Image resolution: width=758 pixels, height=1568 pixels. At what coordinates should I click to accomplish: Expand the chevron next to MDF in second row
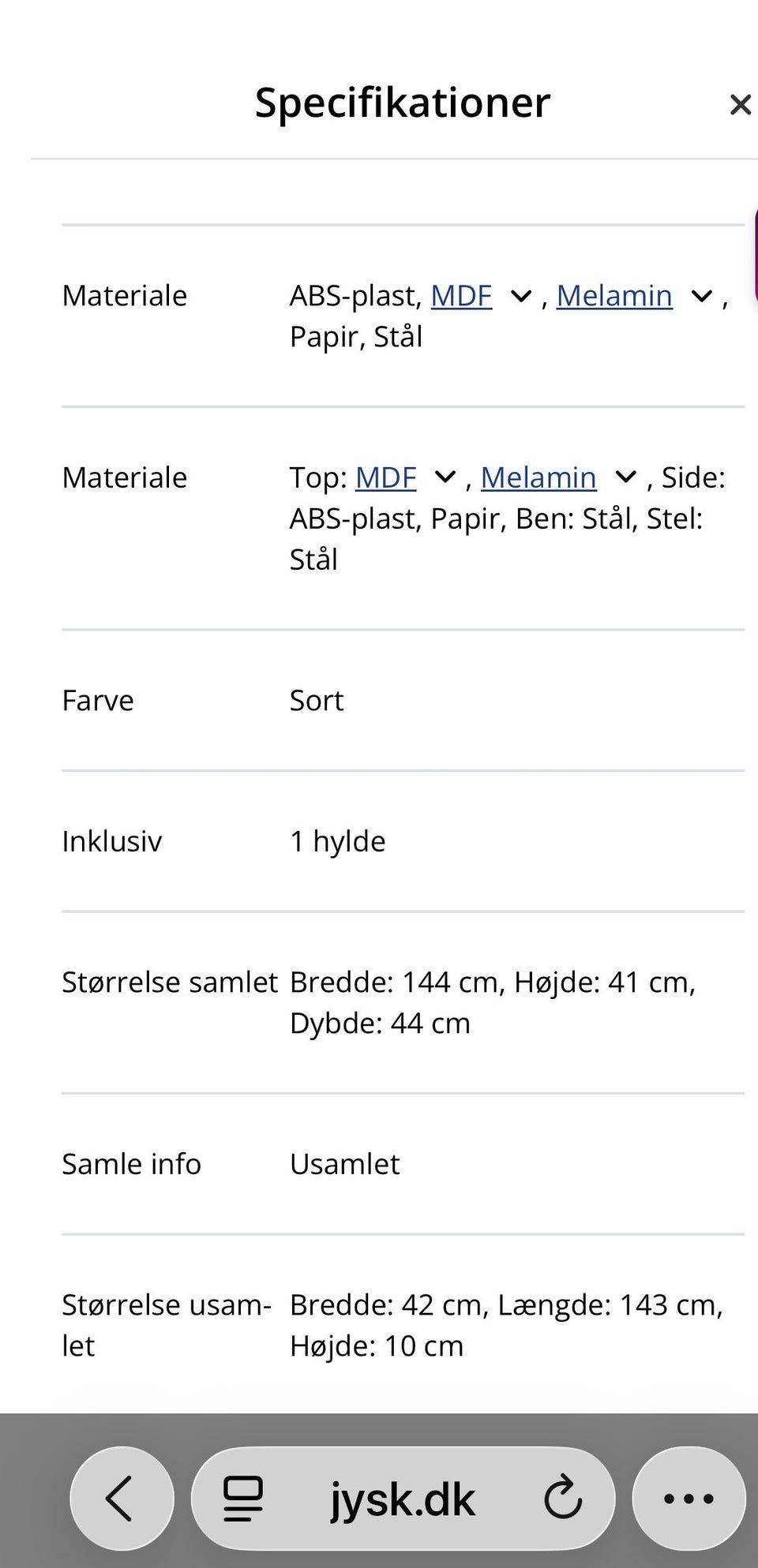pyautogui.click(x=445, y=478)
